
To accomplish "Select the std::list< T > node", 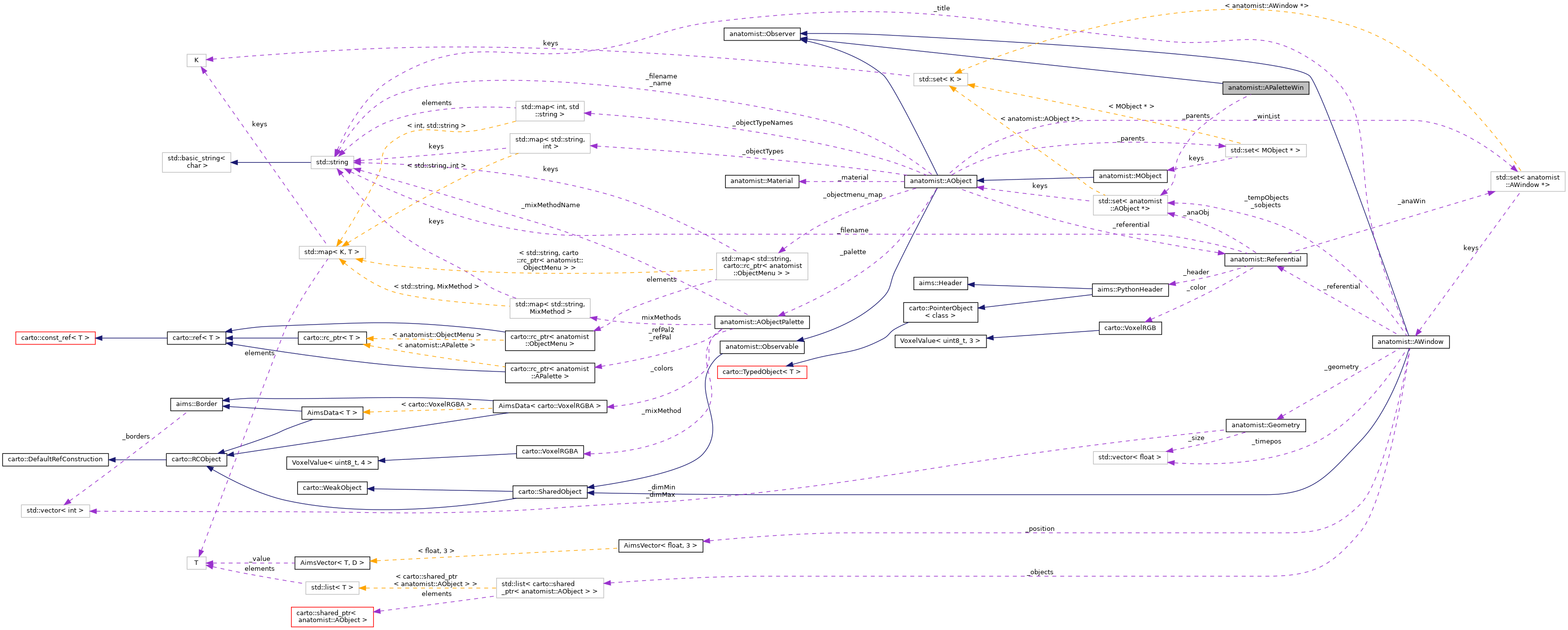I will point(332,588).
